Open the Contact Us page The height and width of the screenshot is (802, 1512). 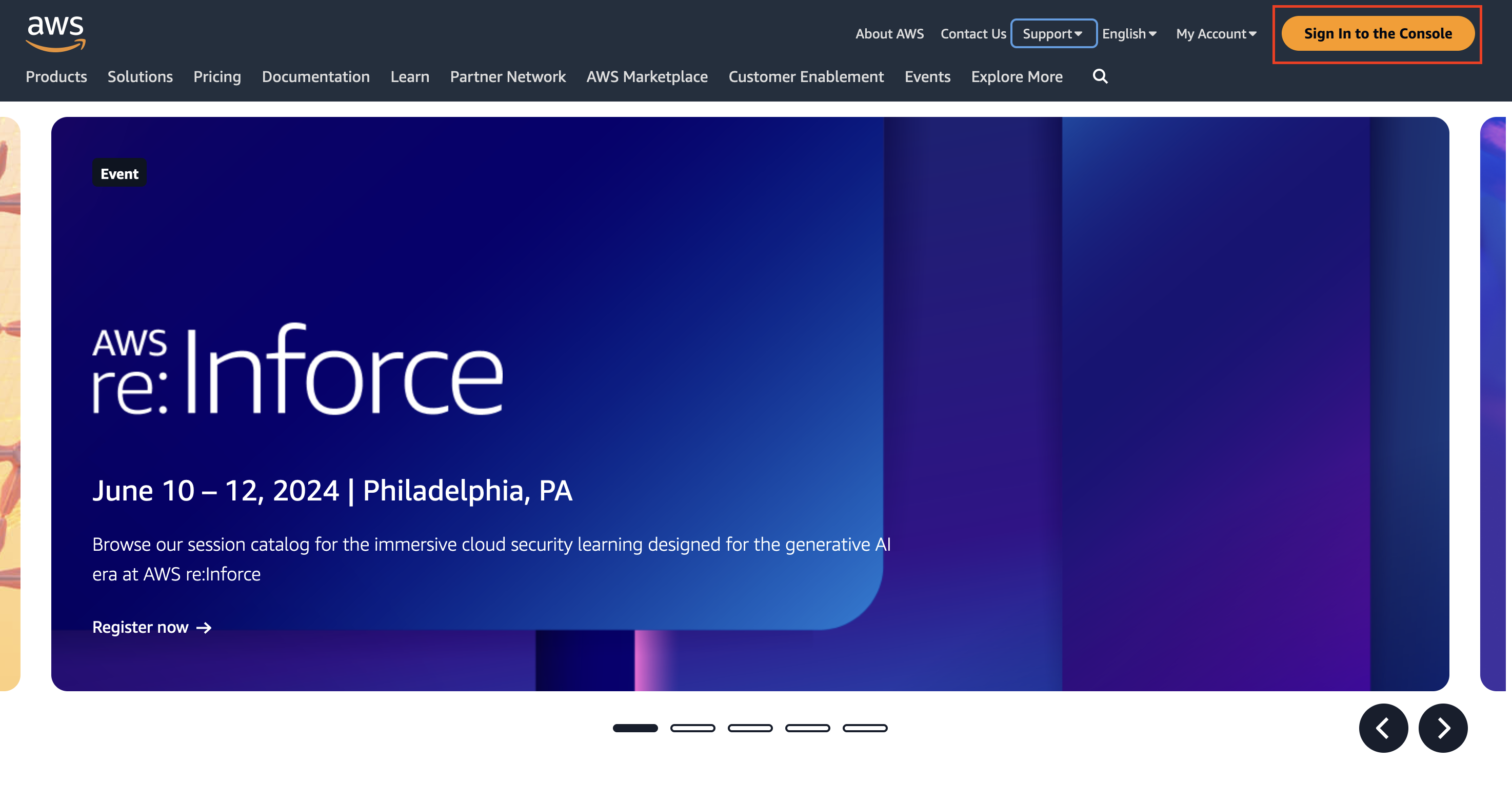[x=973, y=33]
